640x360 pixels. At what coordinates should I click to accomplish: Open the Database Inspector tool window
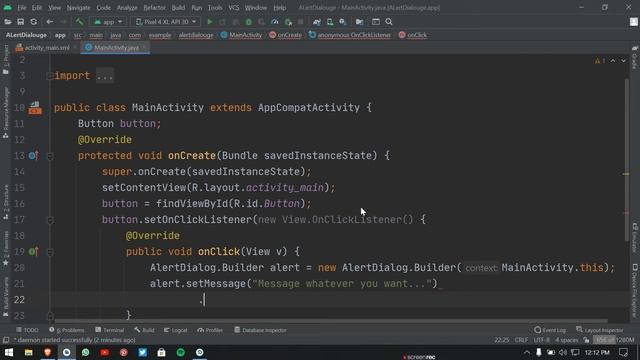pos(260,330)
